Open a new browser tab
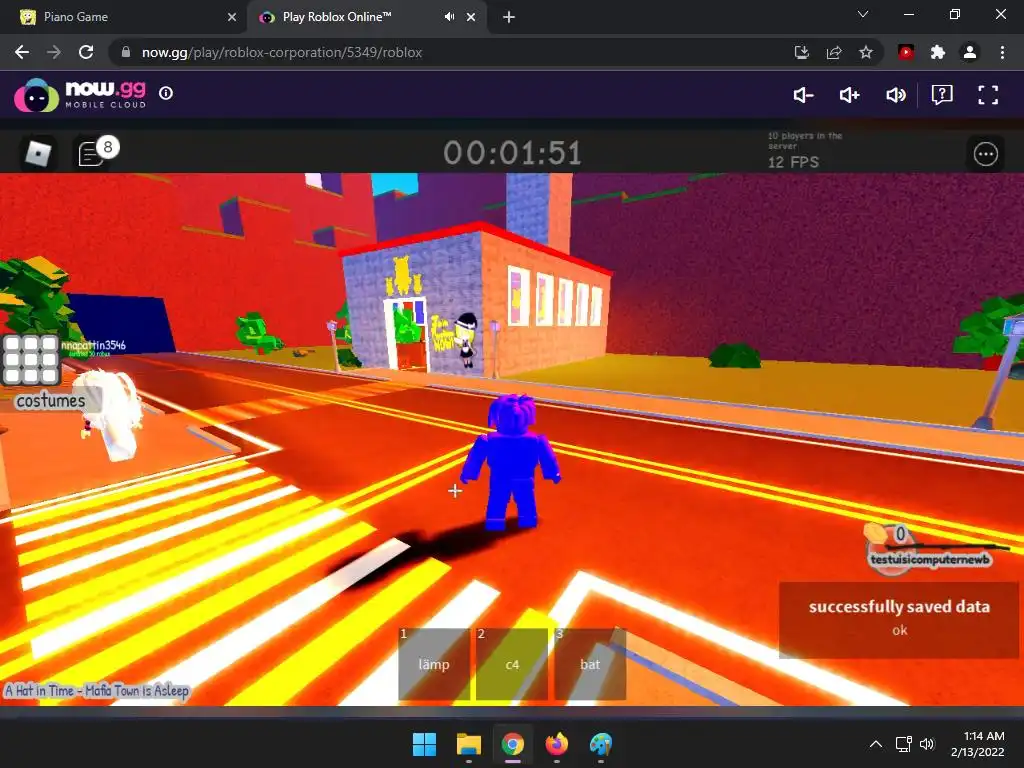The height and width of the screenshot is (768, 1024). click(509, 17)
